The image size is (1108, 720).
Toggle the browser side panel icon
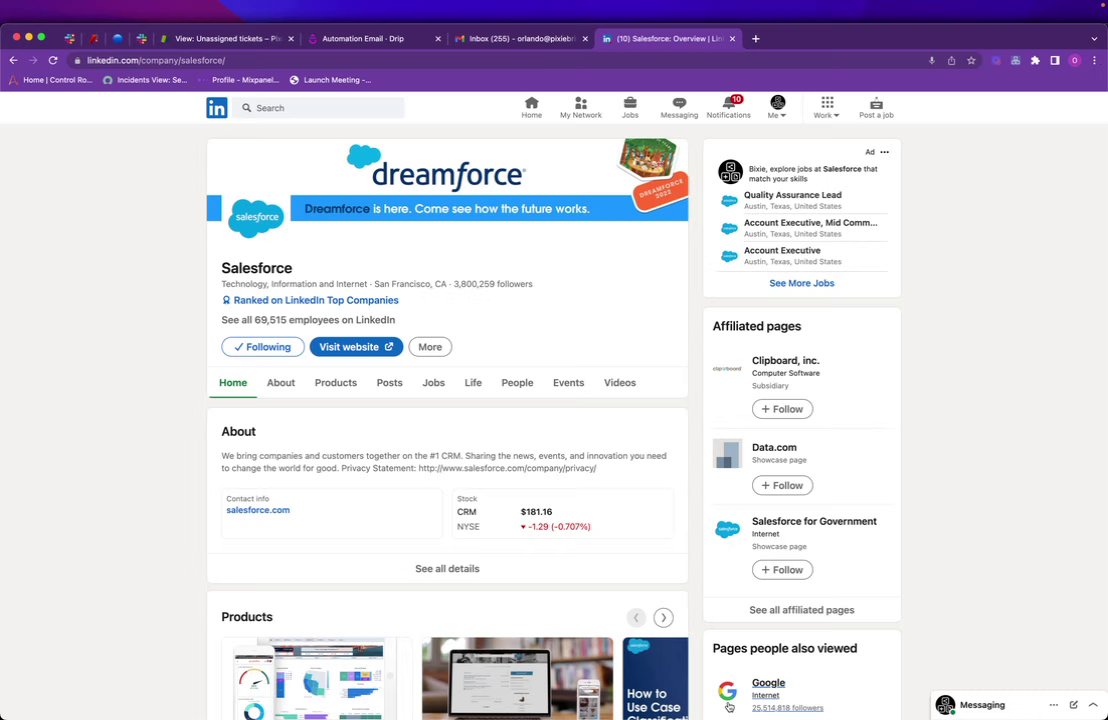[1055, 61]
